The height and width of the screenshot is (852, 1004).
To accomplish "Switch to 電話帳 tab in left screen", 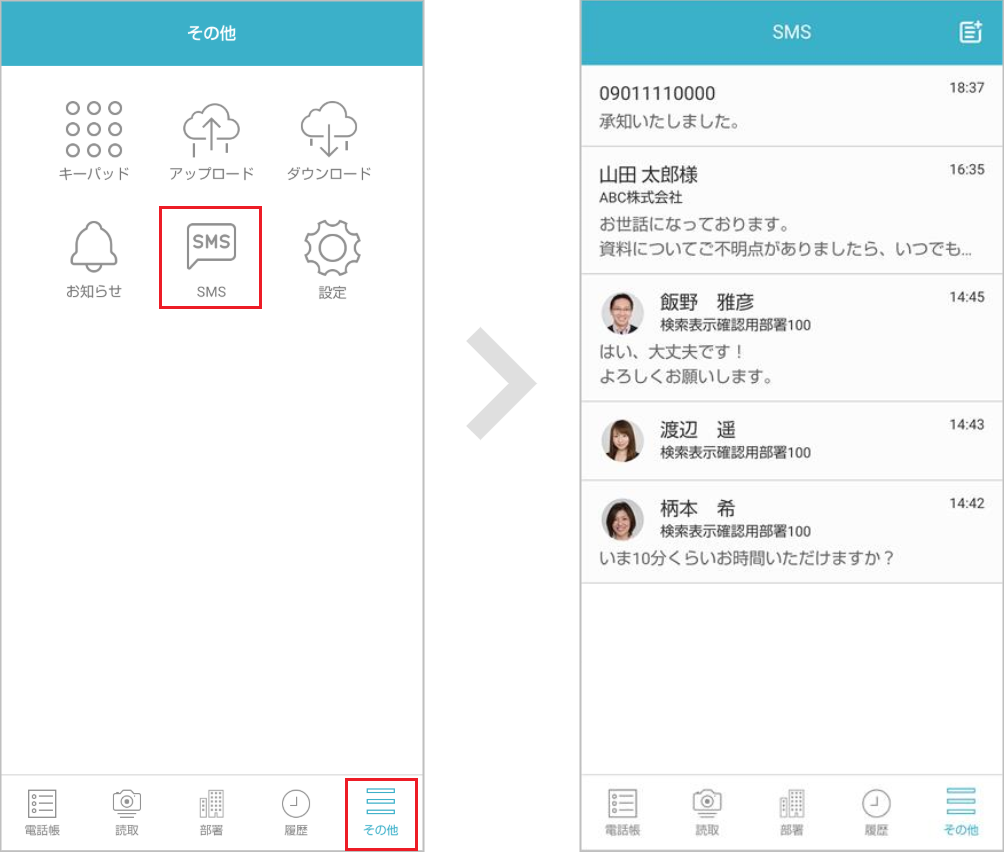I will tap(42, 812).
